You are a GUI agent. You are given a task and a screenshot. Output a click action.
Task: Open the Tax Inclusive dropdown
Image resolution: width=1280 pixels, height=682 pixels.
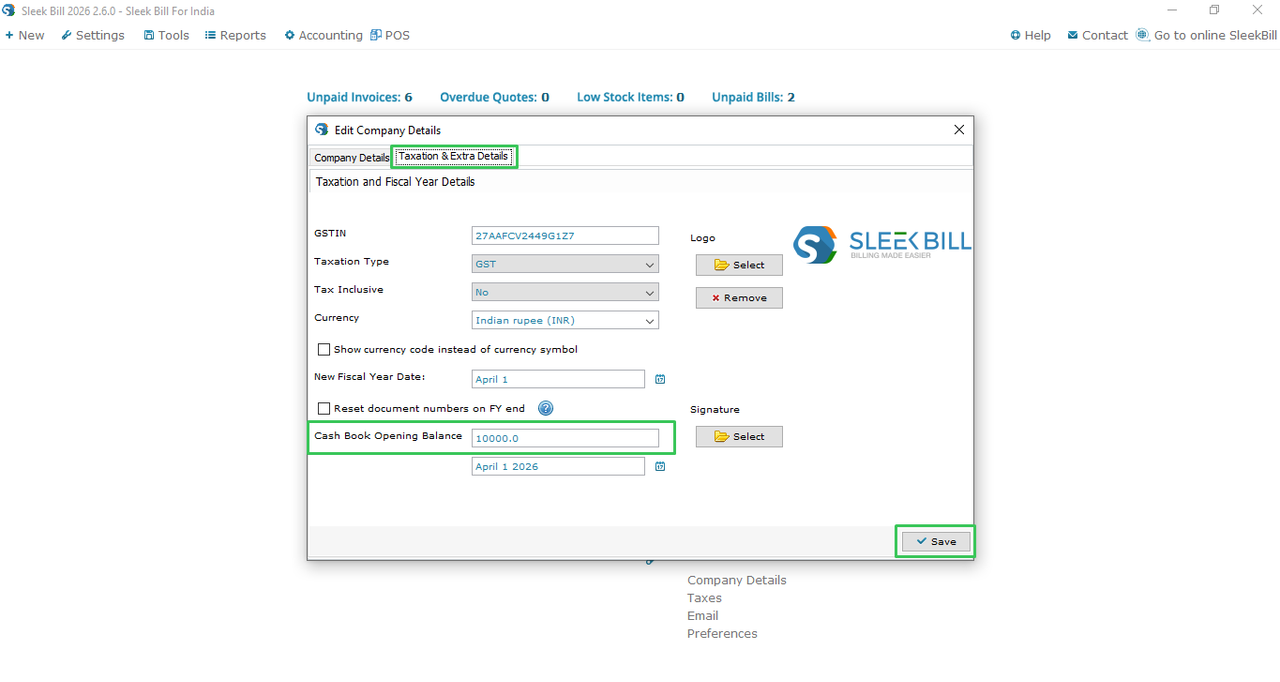pos(565,292)
